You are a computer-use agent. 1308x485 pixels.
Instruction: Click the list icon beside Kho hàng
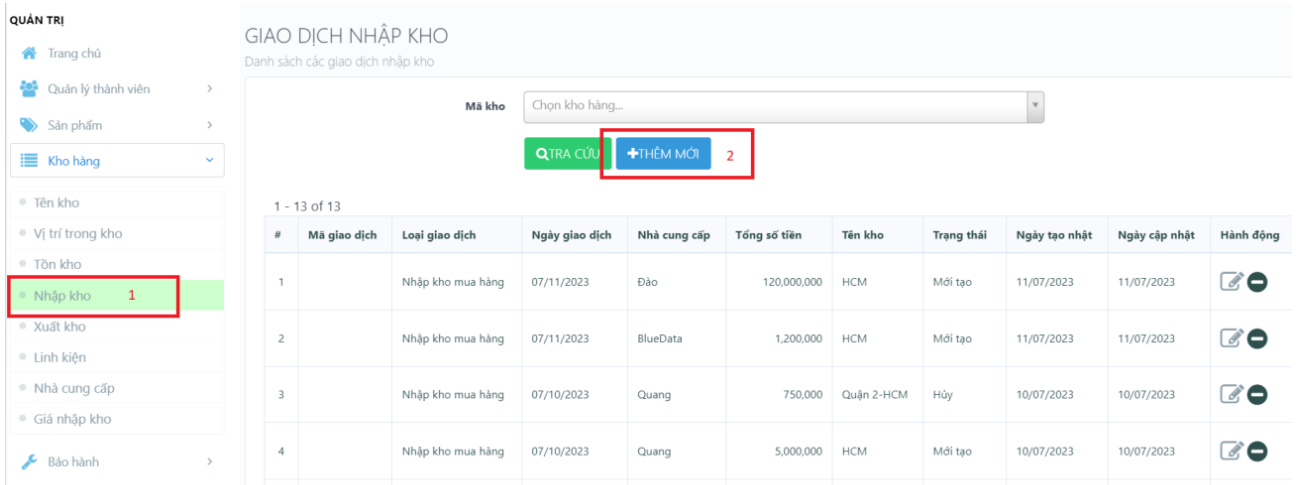click(29, 161)
